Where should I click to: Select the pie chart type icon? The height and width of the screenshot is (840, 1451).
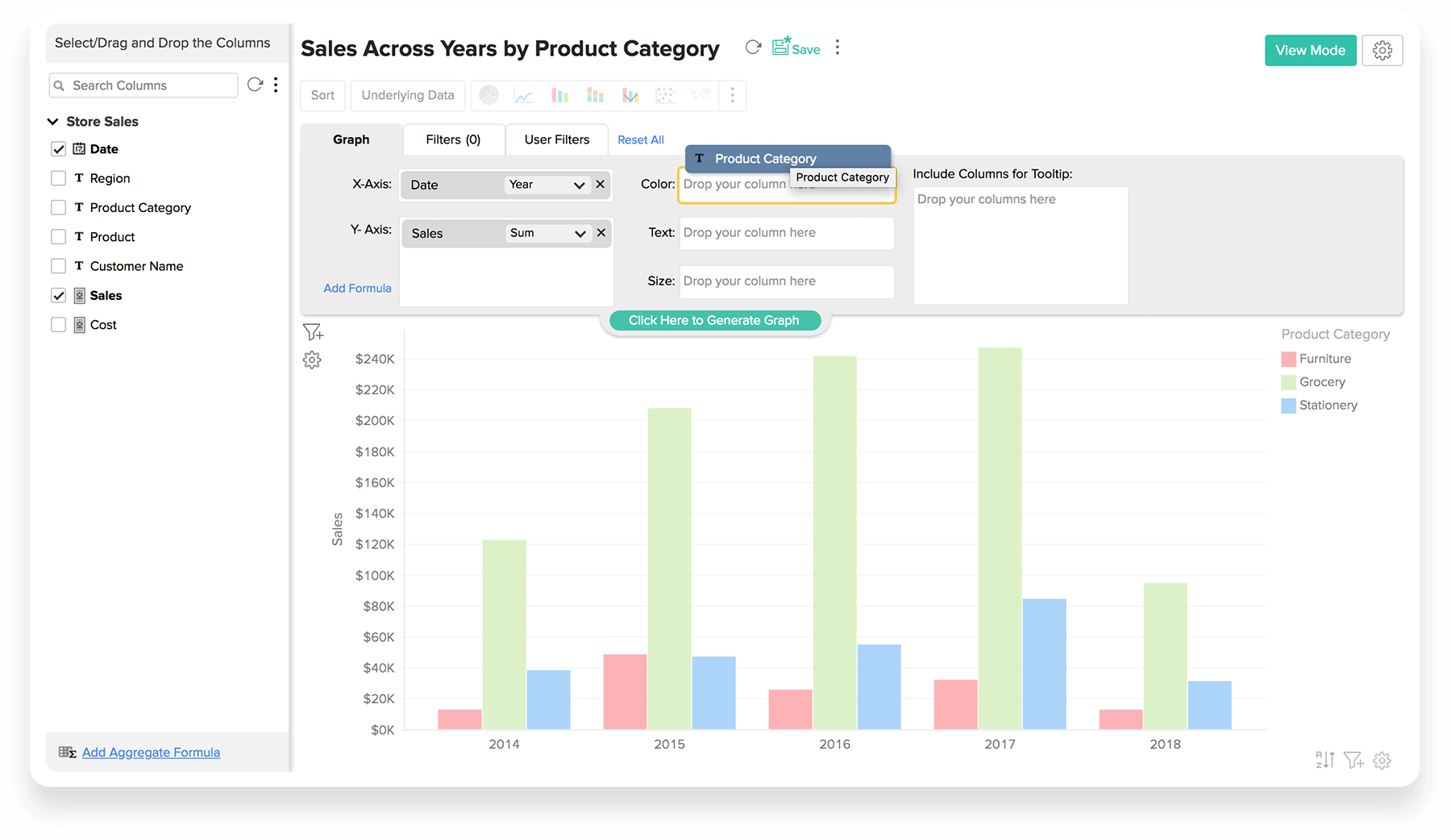click(x=489, y=95)
